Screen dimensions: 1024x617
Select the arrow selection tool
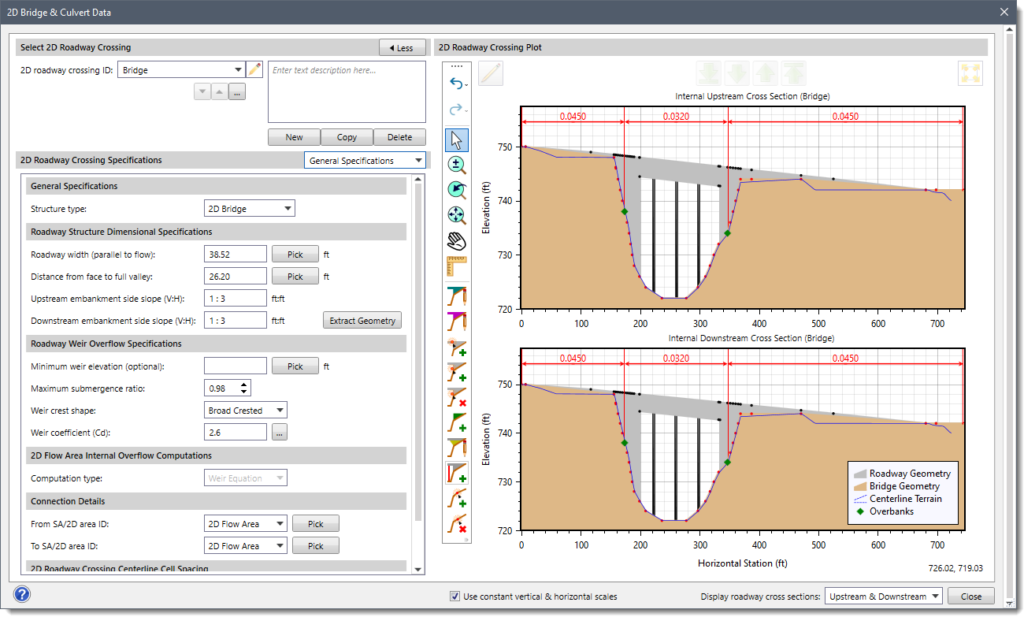click(x=456, y=139)
